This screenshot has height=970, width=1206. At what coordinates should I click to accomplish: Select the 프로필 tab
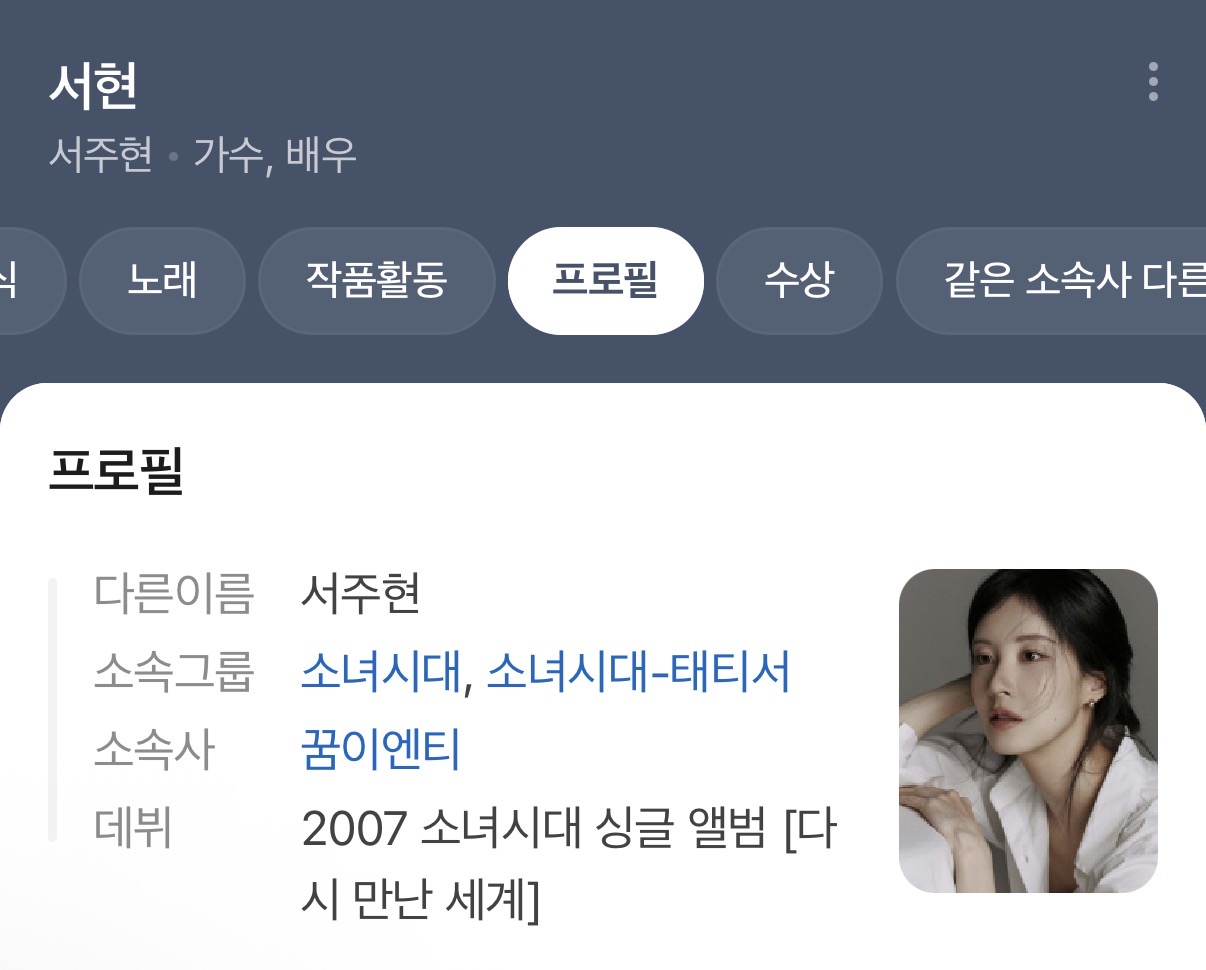click(x=605, y=281)
